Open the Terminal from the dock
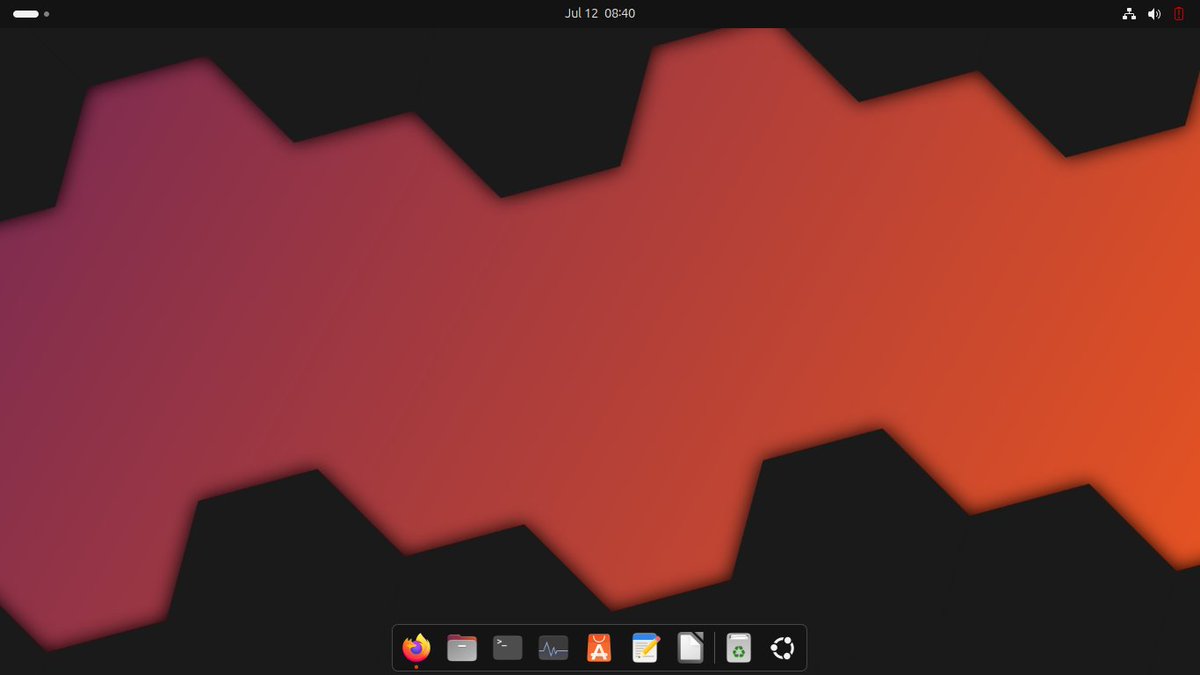The height and width of the screenshot is (675, 1200). tap(508, 648)
